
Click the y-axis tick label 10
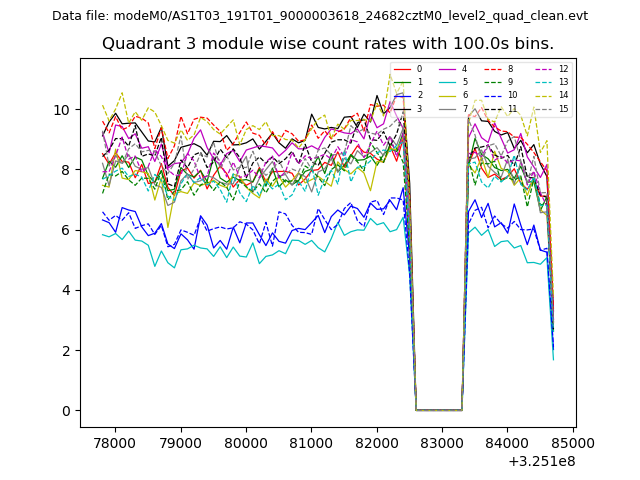(62, 110)
